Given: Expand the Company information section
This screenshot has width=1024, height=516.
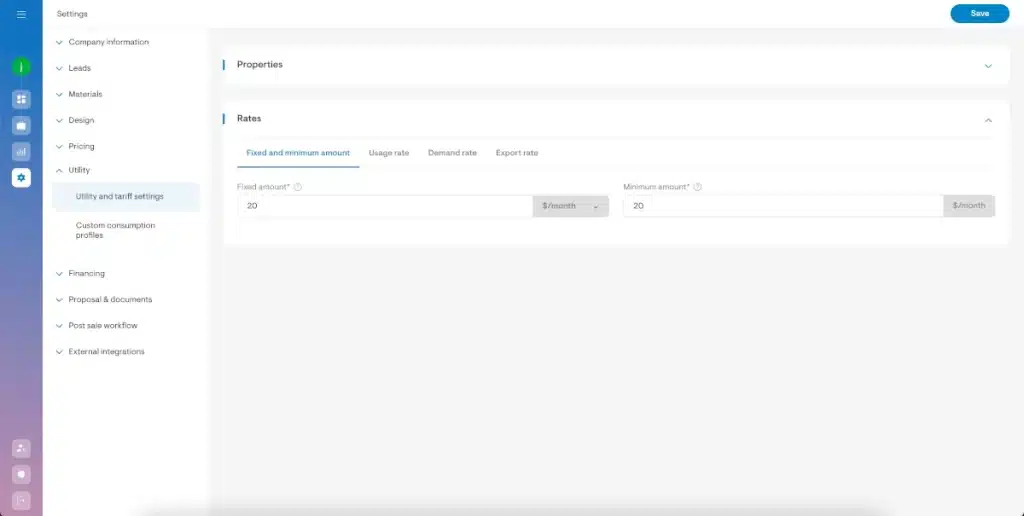Looking at the screenshot, I should click(x=103, y=42).
